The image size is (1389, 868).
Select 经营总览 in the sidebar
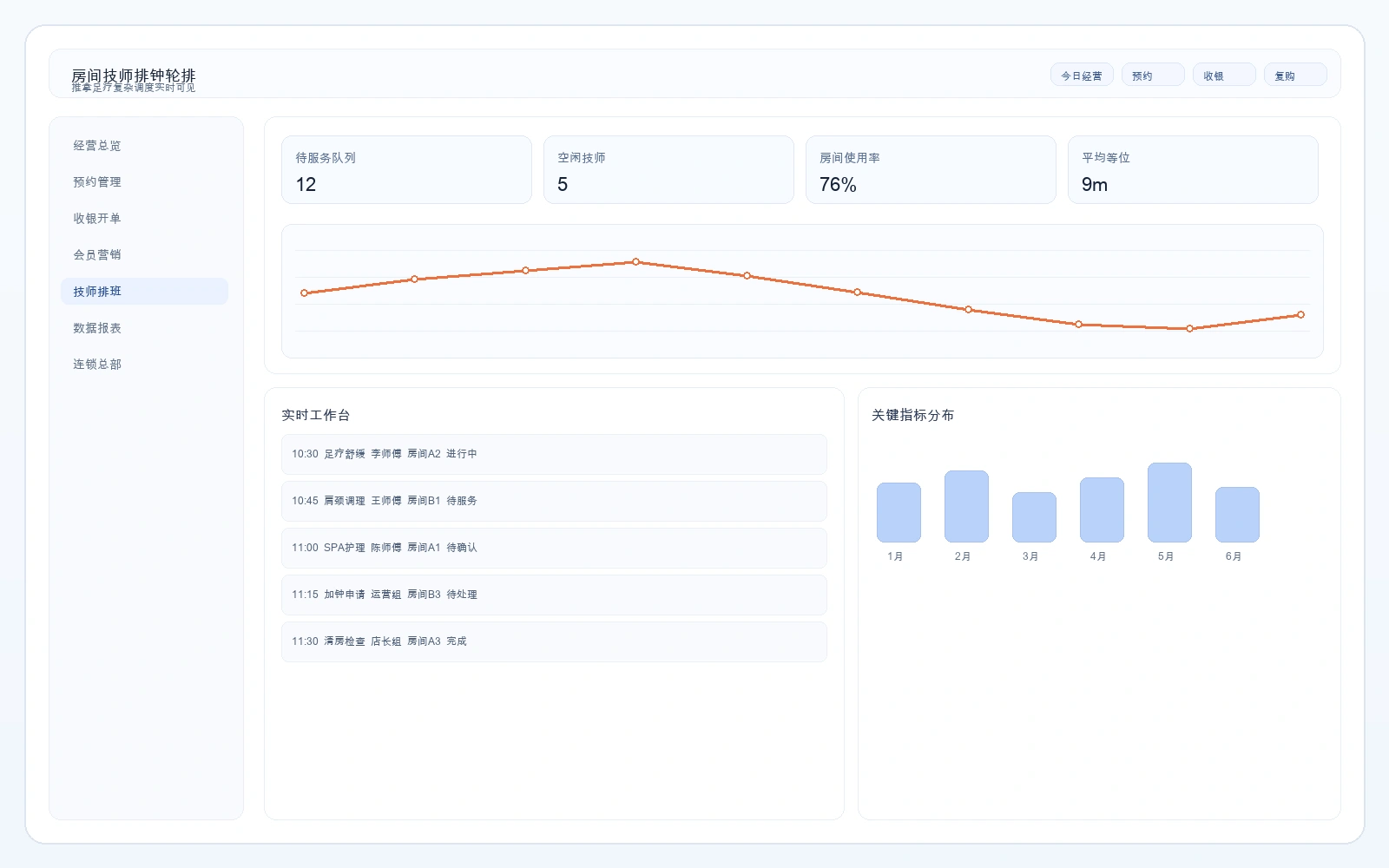96,146
